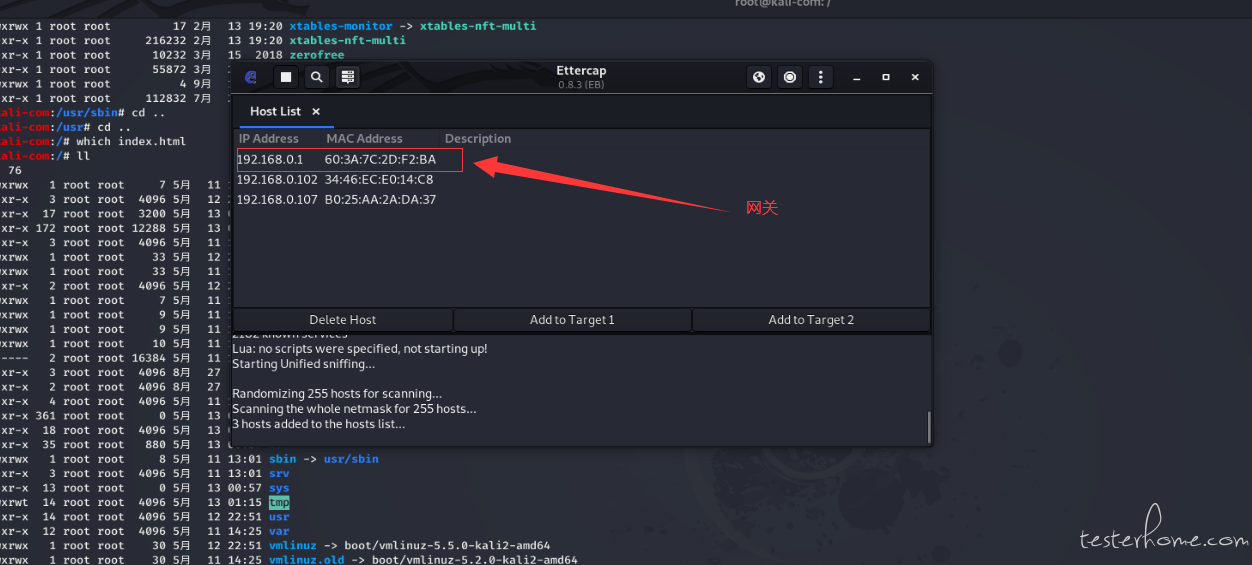This screenshot has height=565, width=1252.
Task: Sort hosts by IP Address column
Action: click(x=269, y=139)
